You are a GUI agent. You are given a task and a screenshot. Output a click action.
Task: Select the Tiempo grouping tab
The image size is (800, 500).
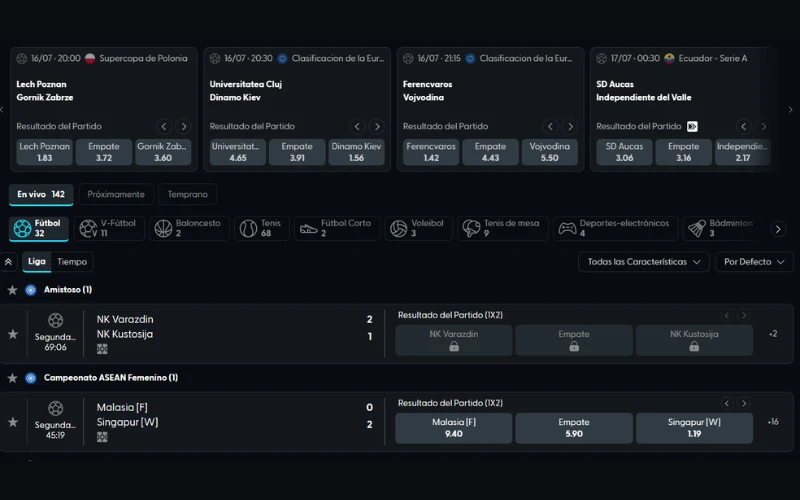[72, 262]
